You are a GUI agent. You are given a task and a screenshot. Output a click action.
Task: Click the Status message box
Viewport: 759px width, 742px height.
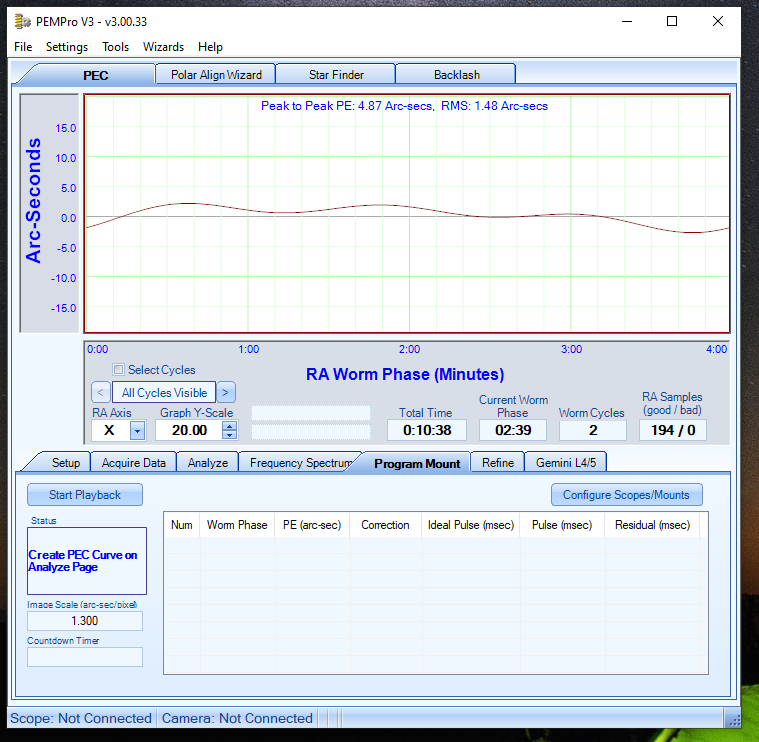click(x=87, y=561)
